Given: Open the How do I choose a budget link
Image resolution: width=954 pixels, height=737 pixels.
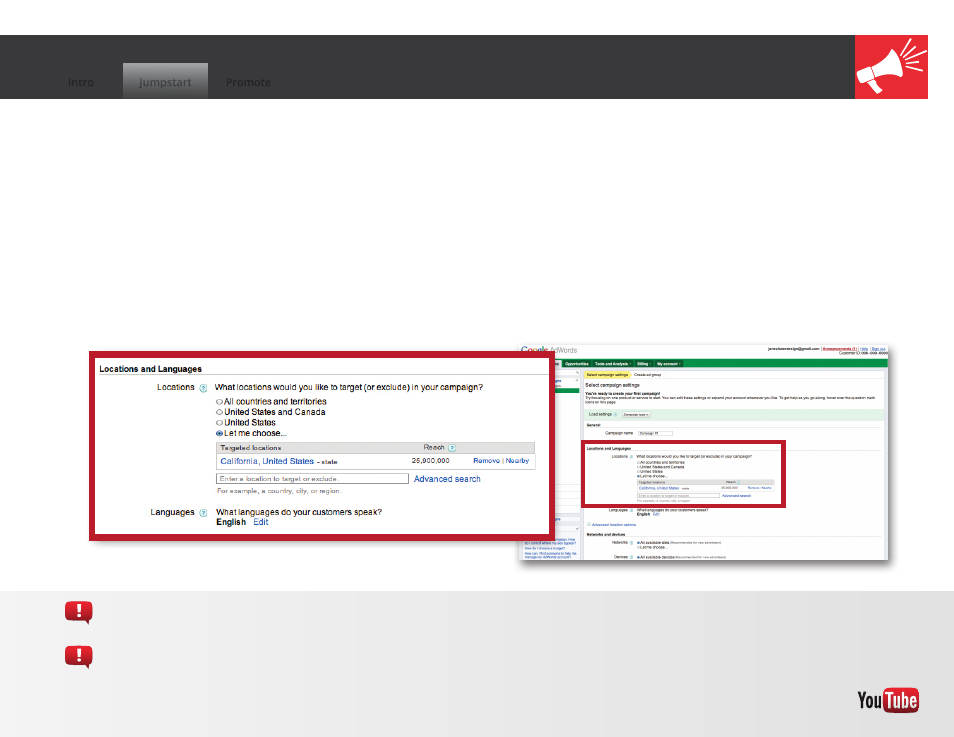Looking at the screenshot, I should (545, 548).
